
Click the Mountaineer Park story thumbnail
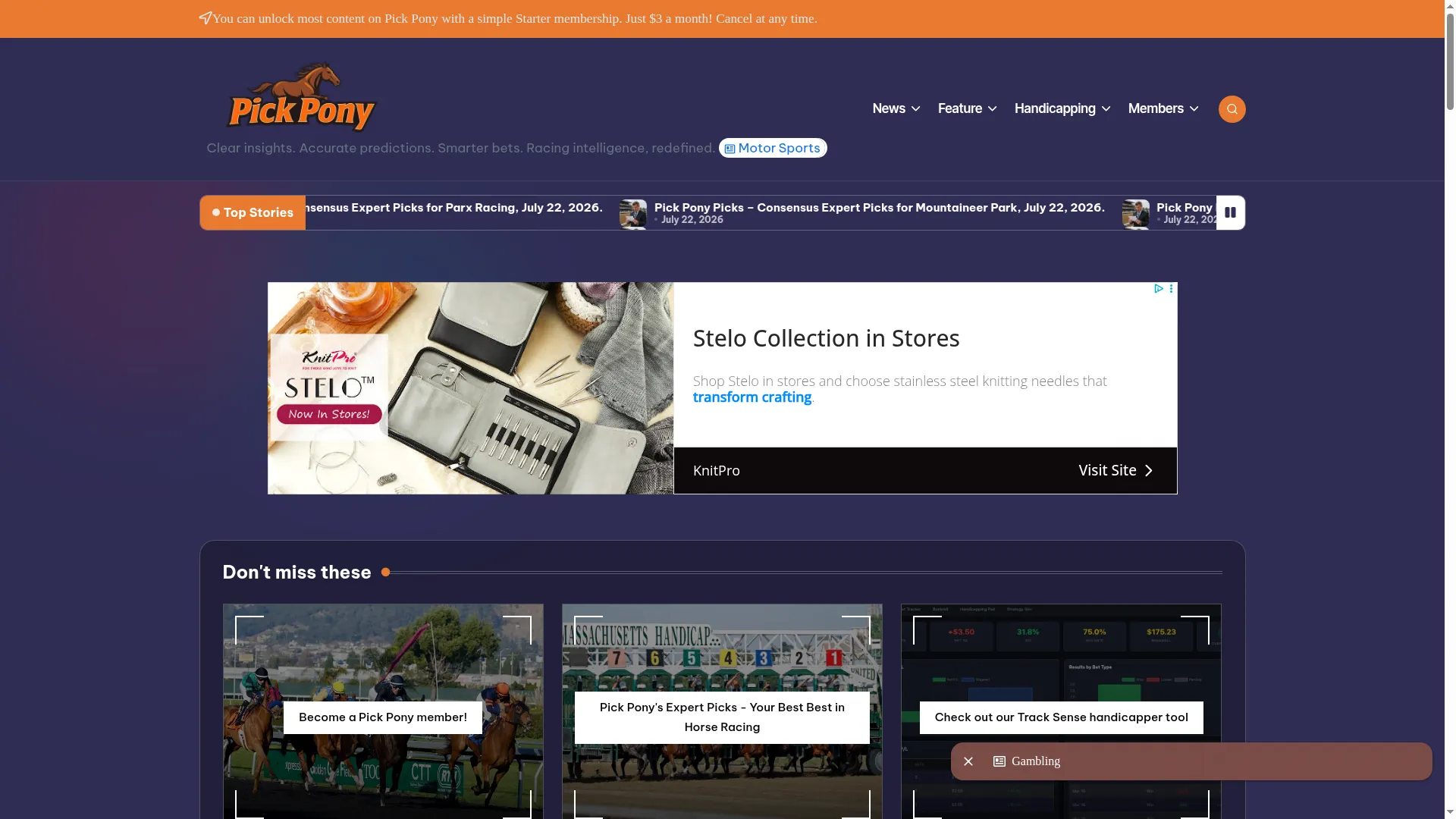tap(633, 214)
